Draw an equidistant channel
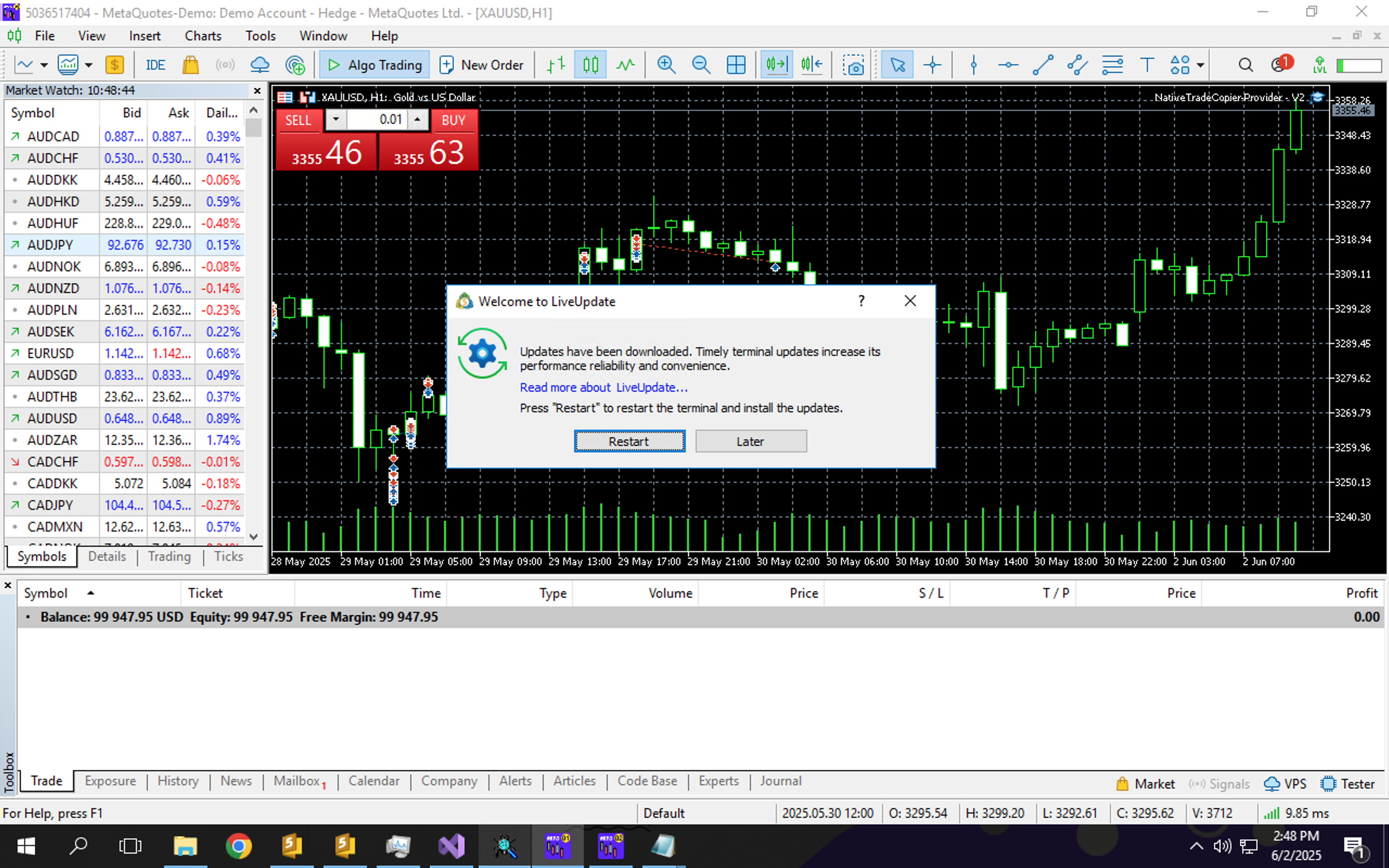1389x868 pixels. tap(1078, 65)
